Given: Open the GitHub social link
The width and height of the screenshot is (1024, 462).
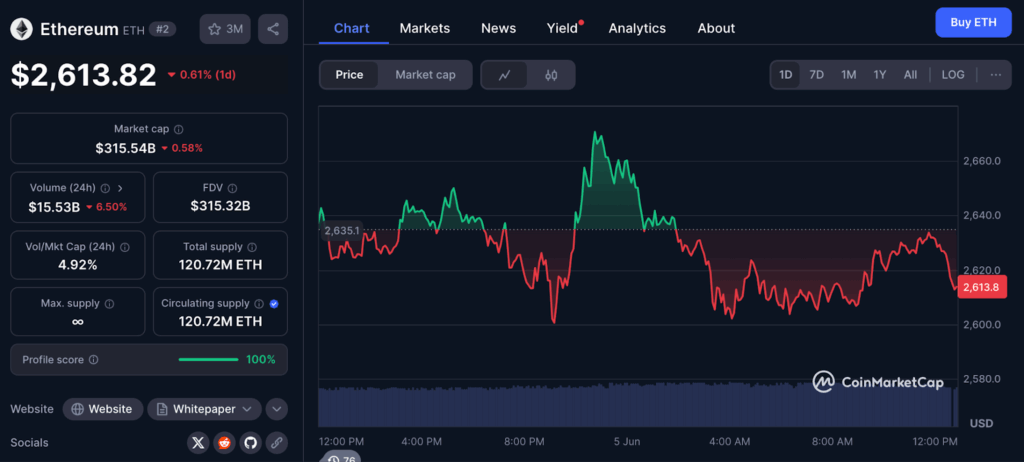Looking at the screenshot, I should coord(250,442).
